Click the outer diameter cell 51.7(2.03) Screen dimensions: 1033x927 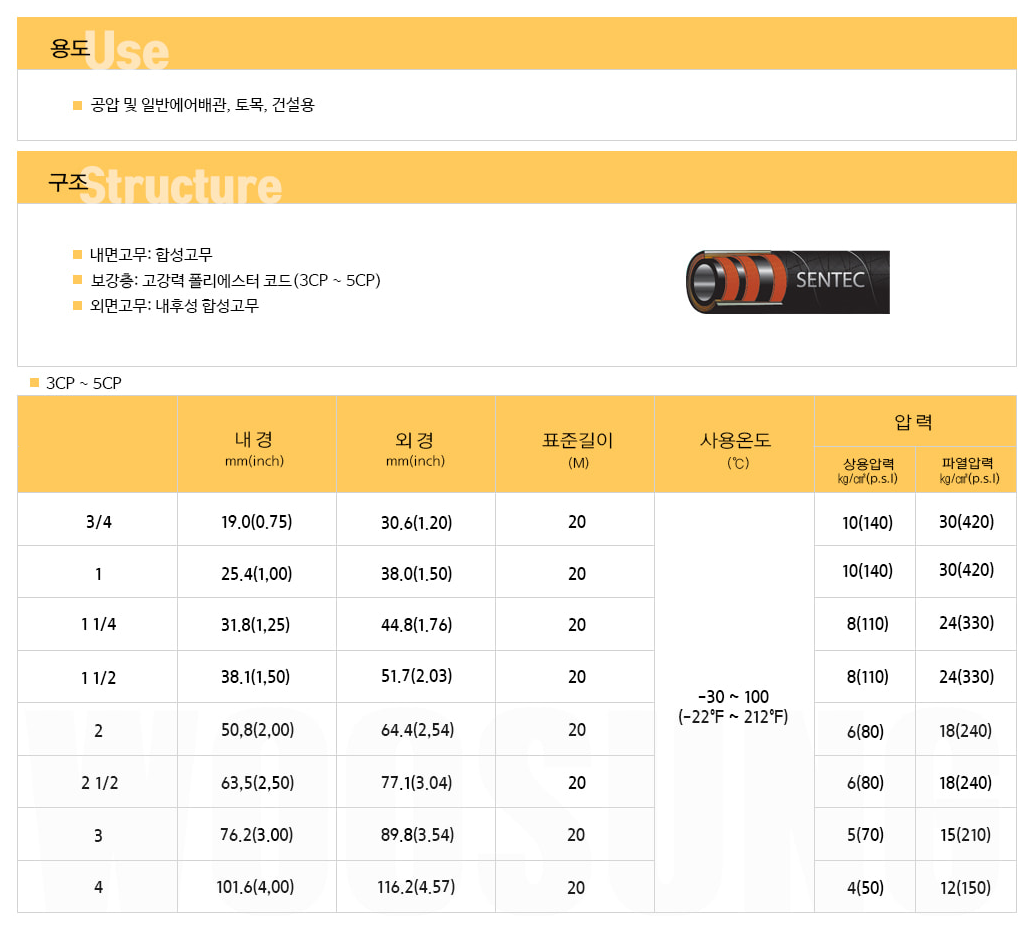416,676
